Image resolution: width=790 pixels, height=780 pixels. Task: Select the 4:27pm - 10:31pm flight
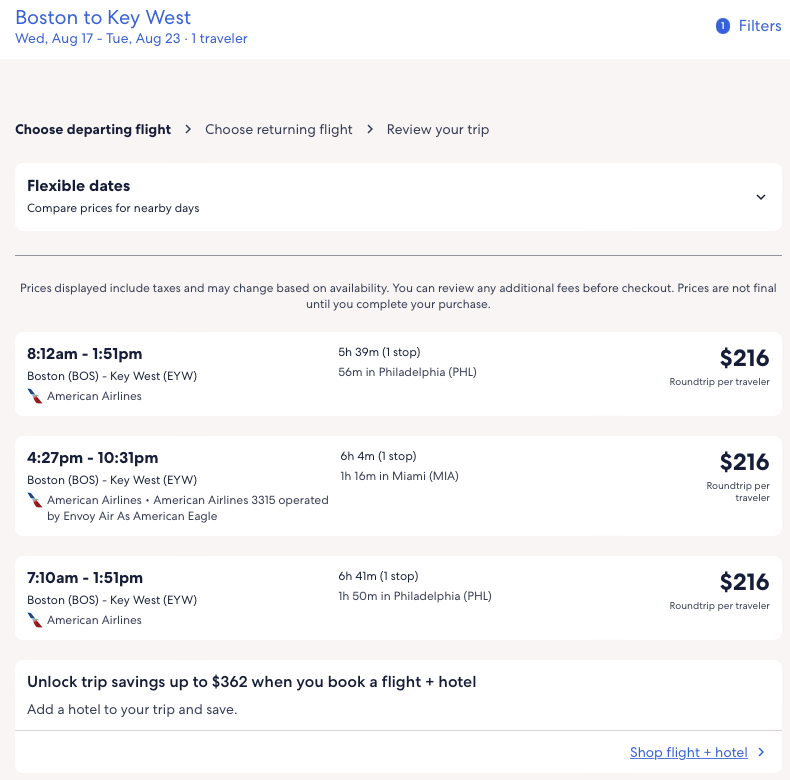(93, 458)
